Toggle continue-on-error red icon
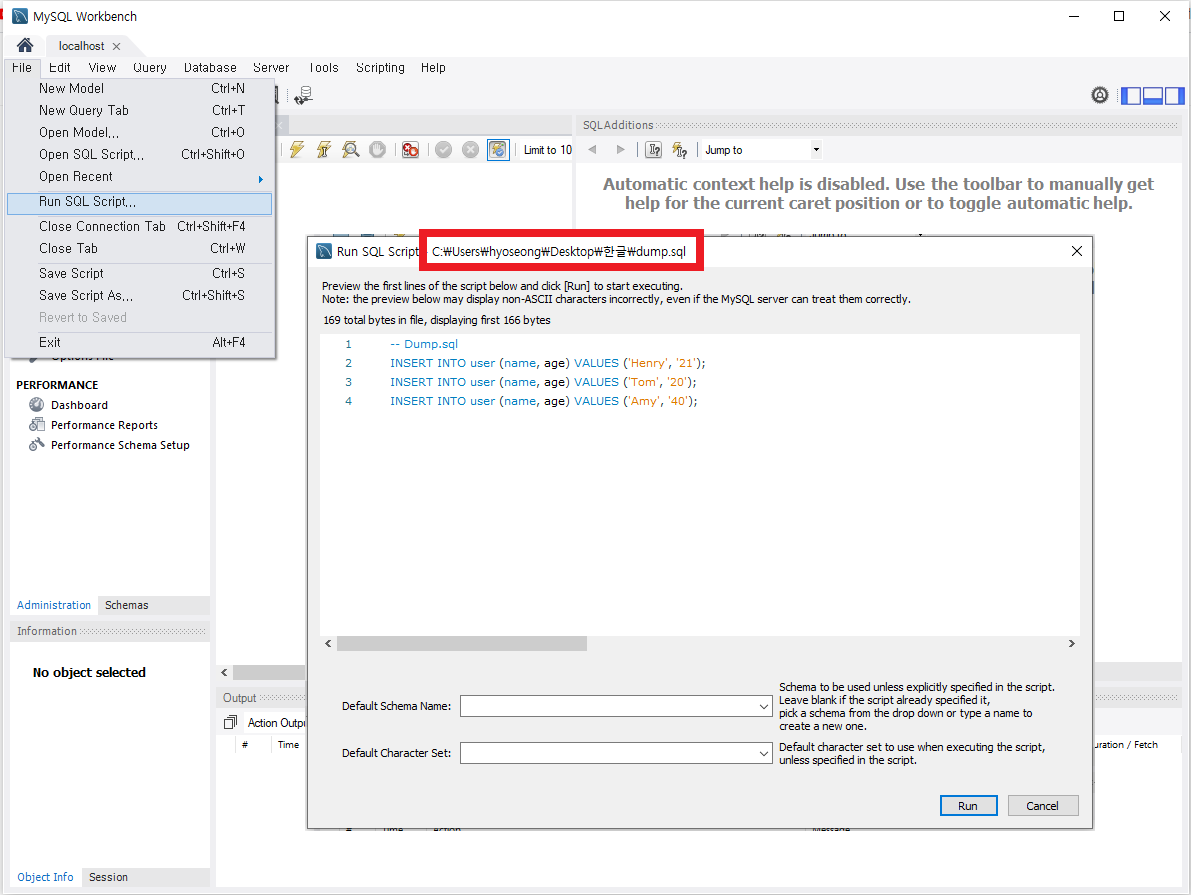Screen dimensions: 1191x895 point(410,150)
